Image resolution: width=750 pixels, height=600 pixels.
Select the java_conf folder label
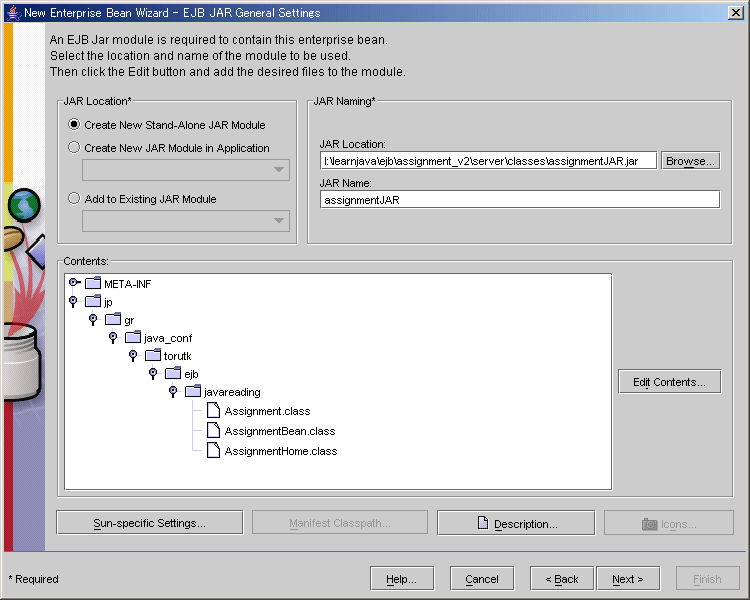click(x=168, y=338)
